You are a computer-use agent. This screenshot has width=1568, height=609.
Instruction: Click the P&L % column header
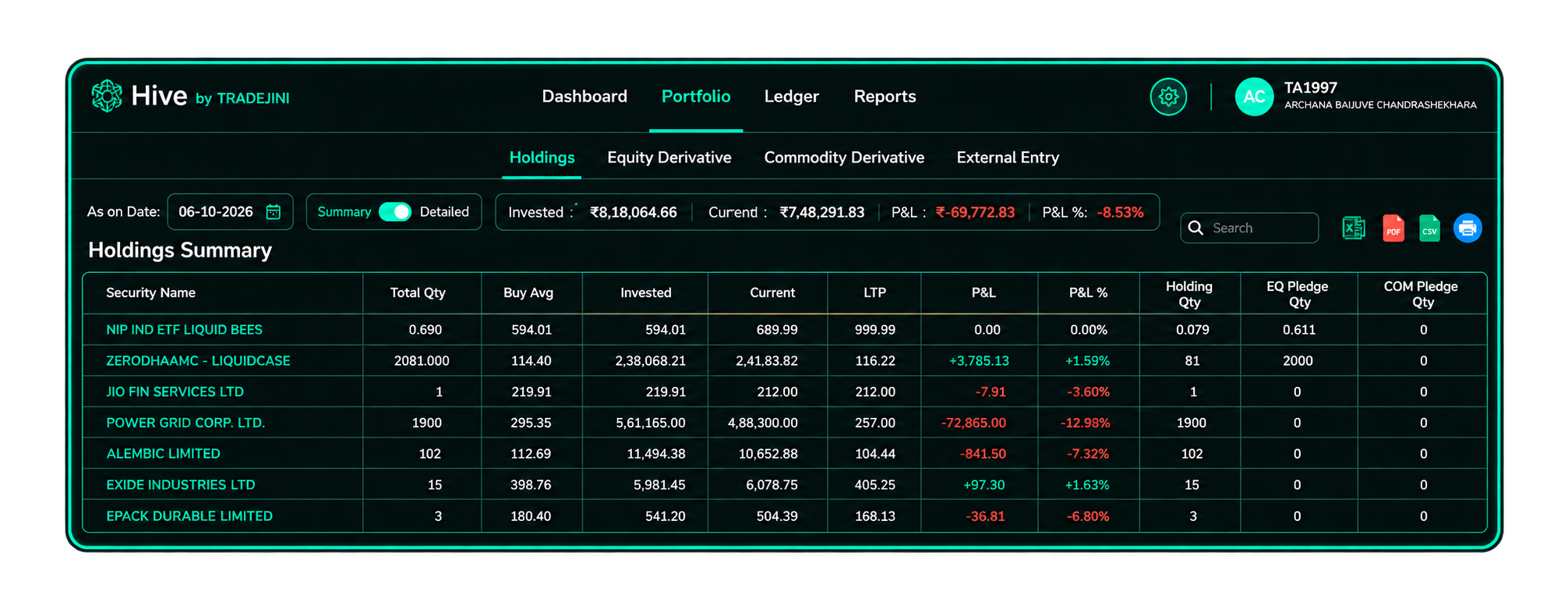pyautogui.click(x=1088, y=293)
